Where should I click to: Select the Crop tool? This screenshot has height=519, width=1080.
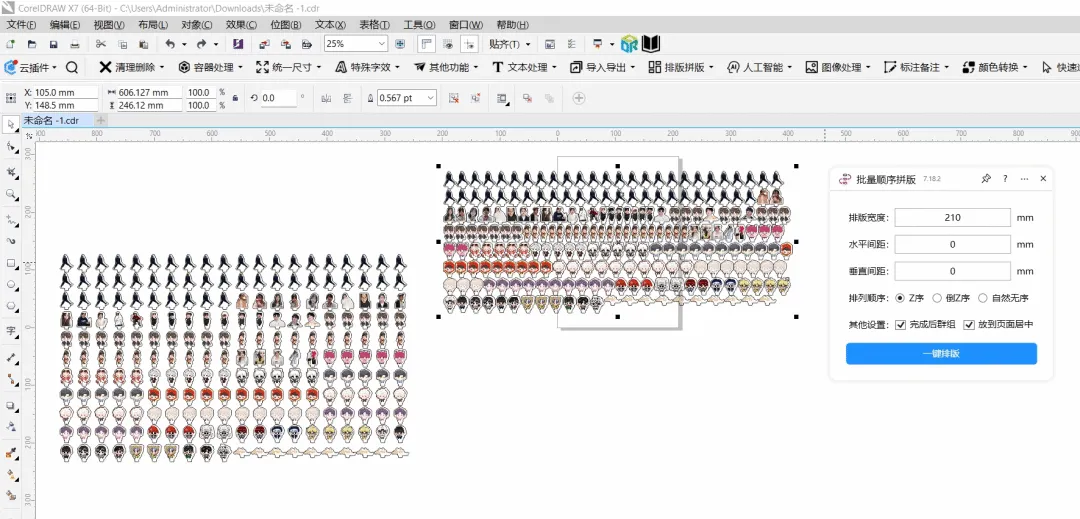[10, 171]
